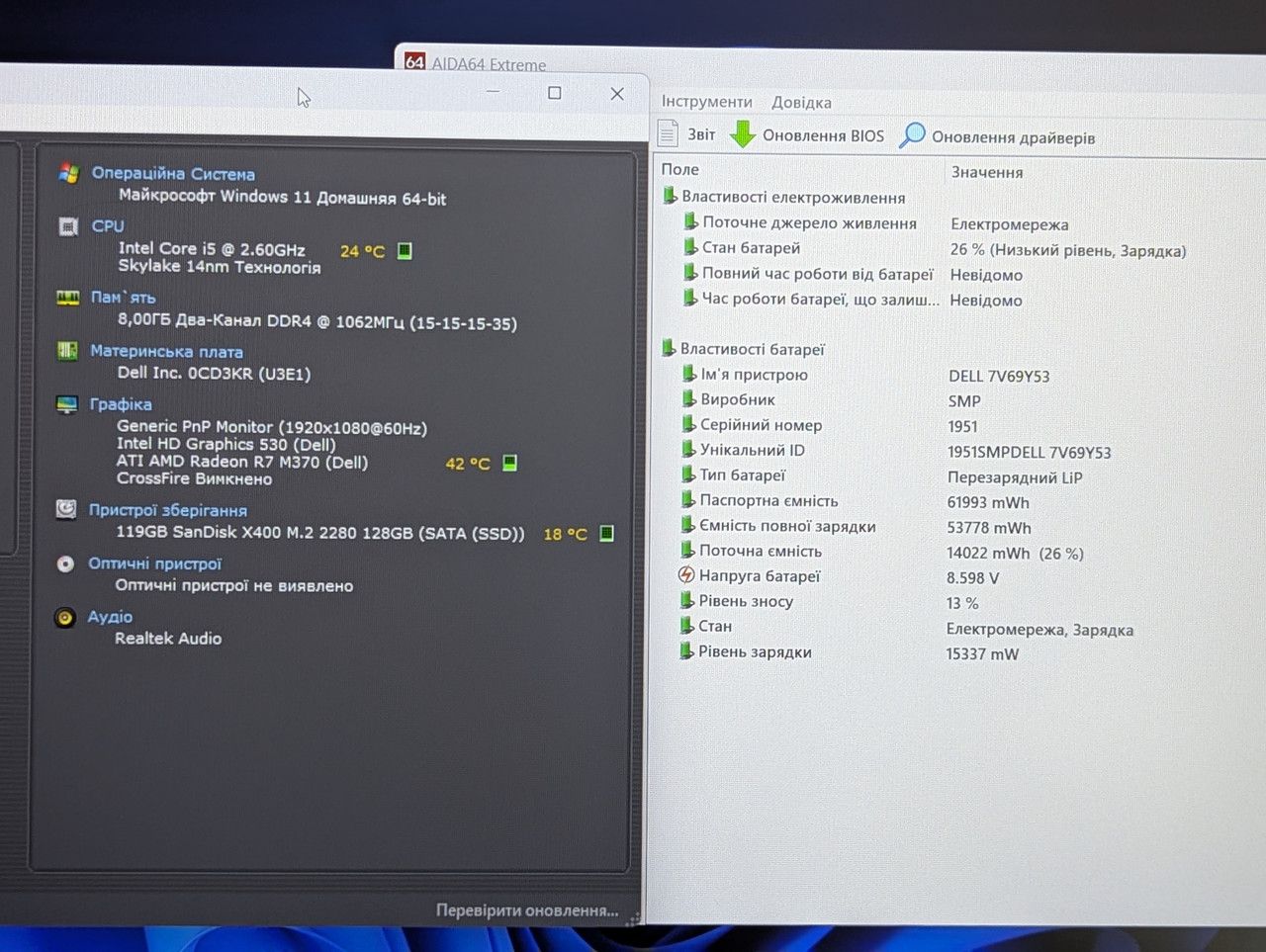Click the green GPU temperature indicator next to 42 °C
Image resolution: width=1266 pixels, height=952 pixels.
(509, 463)
